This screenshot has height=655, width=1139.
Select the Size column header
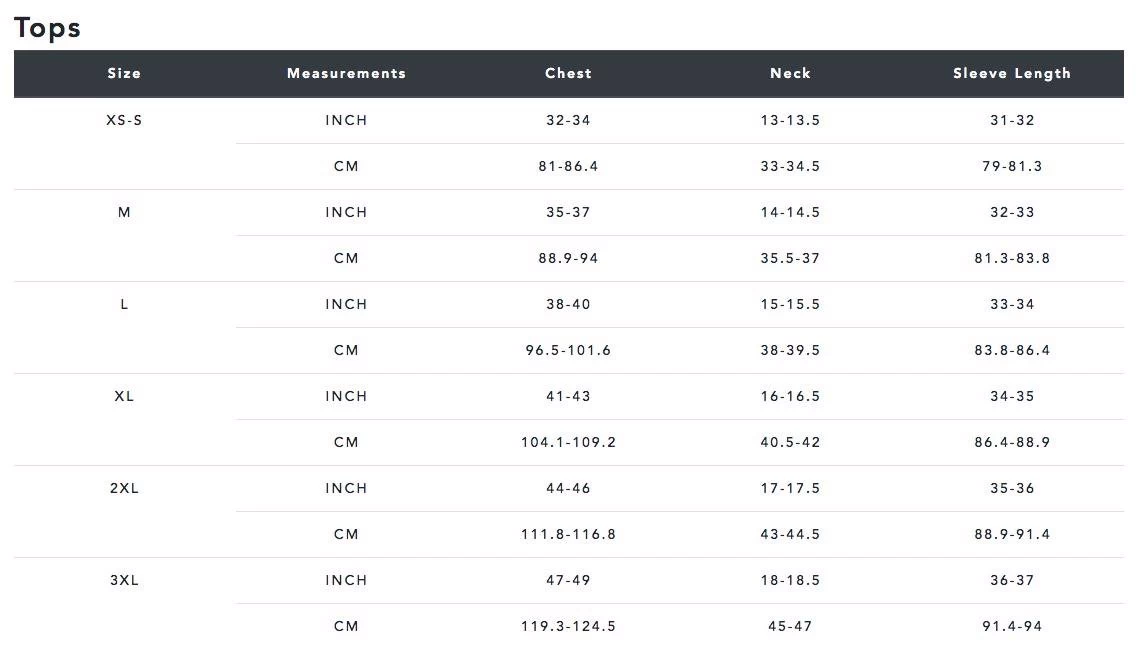(124, 73)
